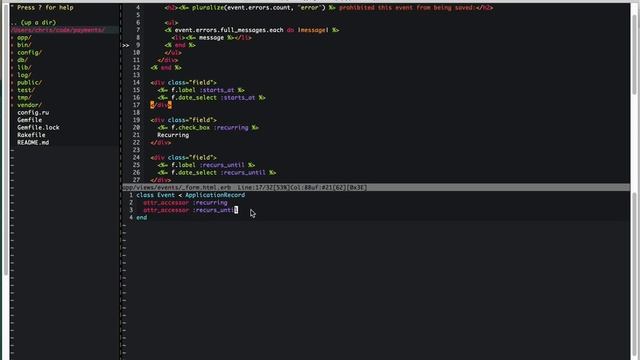640x360 pixels.
Task: Click the '<% end %>' on line 12
Action: (x=166, y=68)
